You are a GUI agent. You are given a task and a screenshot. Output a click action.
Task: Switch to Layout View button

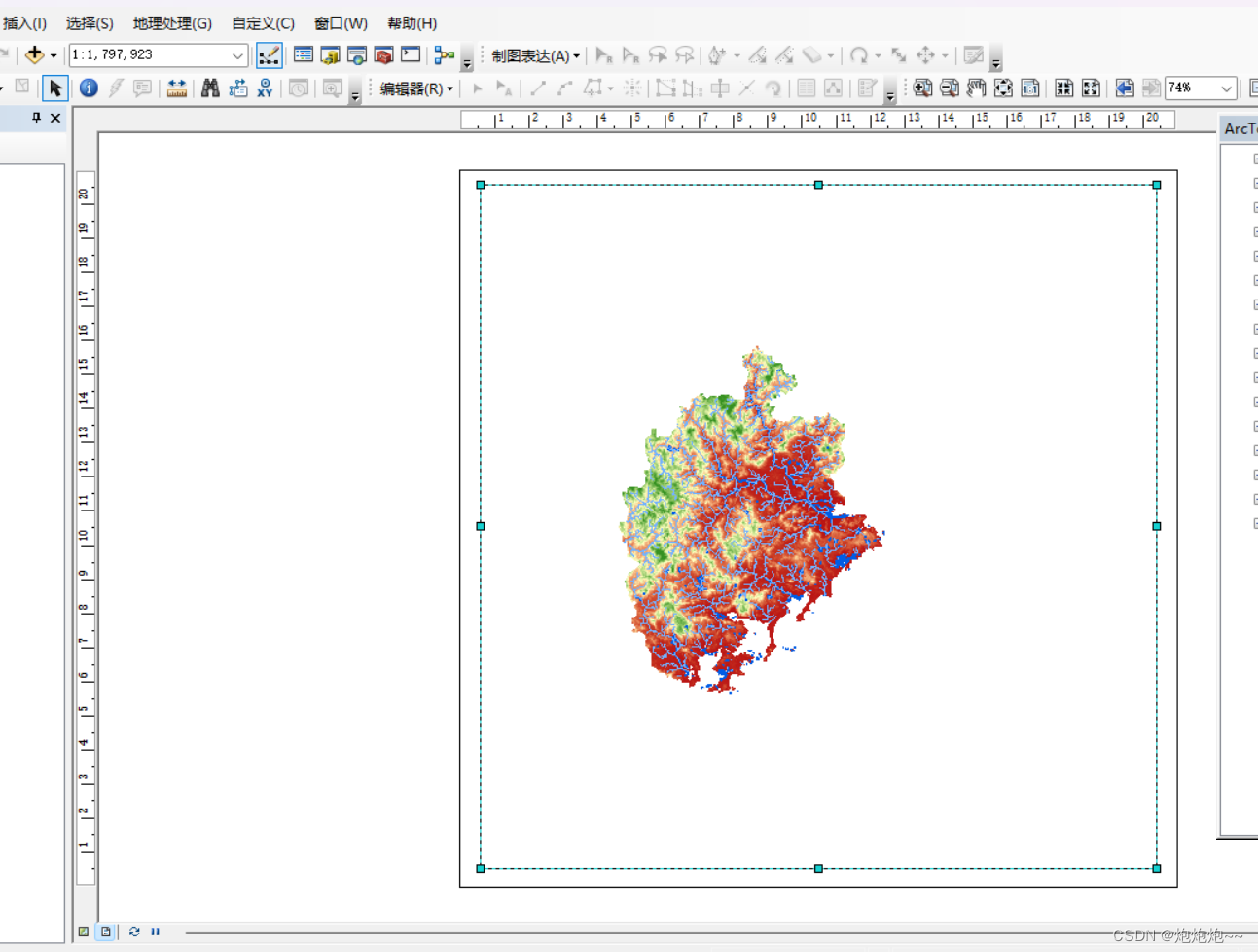[106, 932]
